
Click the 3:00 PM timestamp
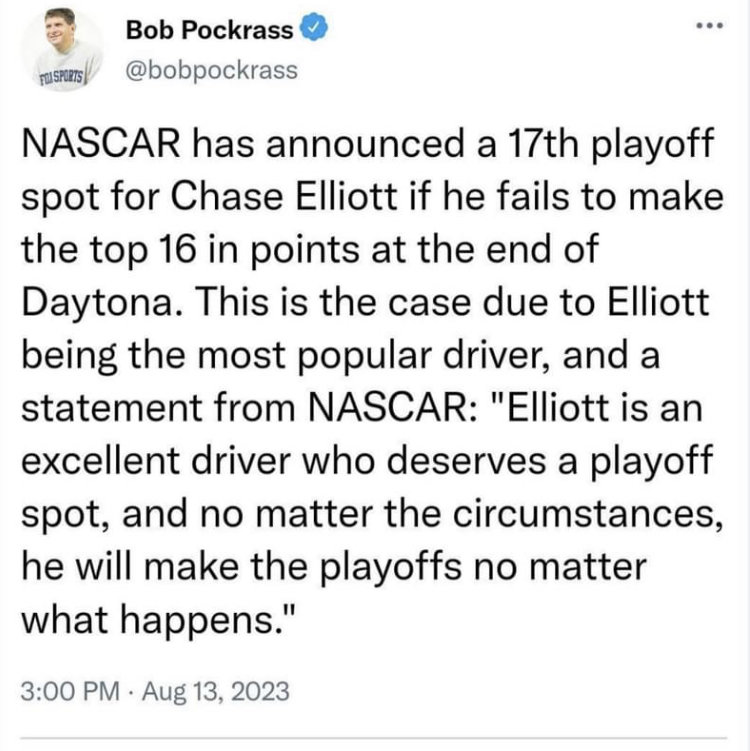click(x=70, y=691)
